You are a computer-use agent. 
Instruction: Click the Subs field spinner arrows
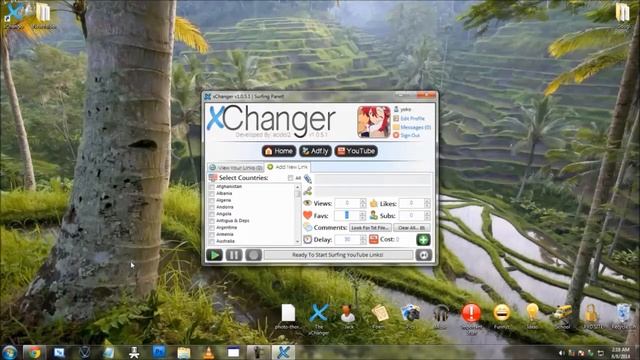tap(427, 215)
